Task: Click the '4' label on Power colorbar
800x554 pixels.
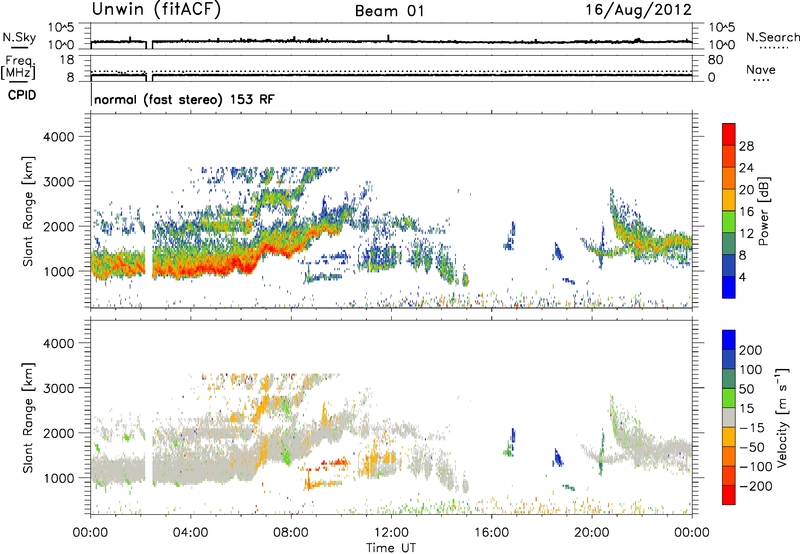Action: [742, 278]
